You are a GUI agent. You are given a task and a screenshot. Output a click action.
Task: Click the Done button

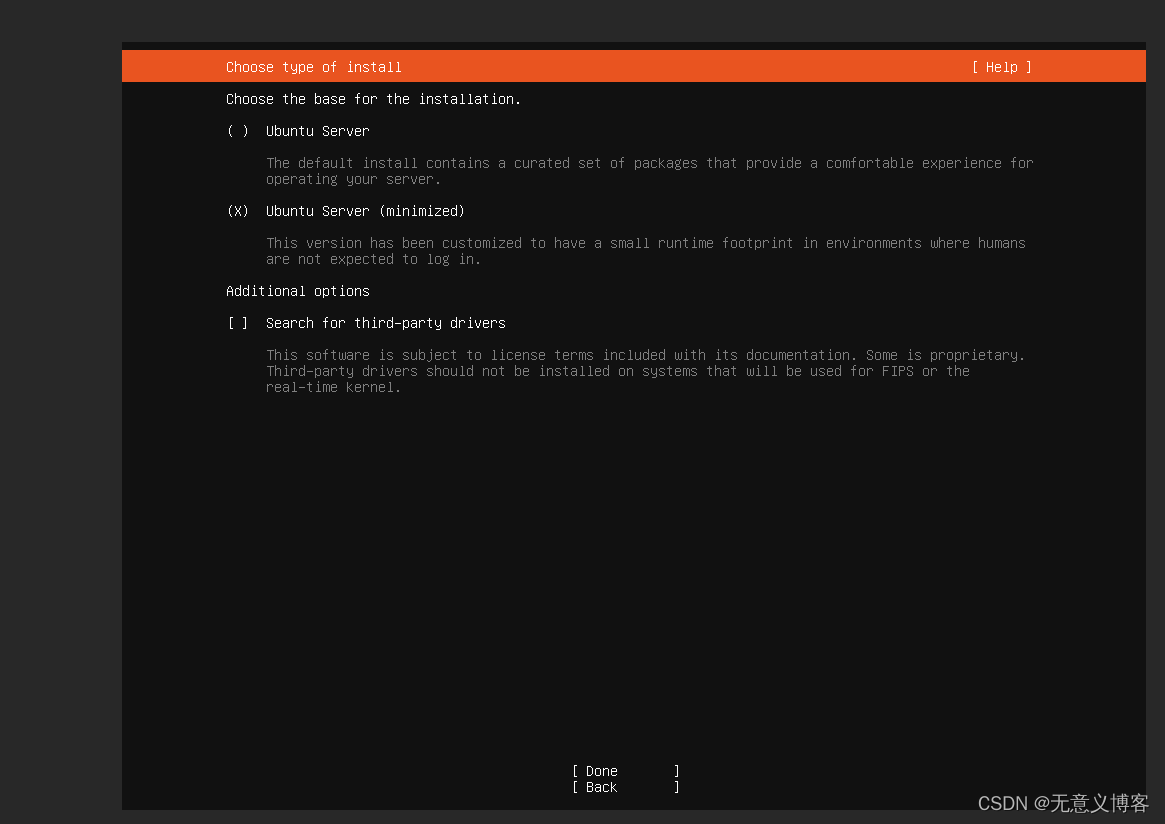tap(600, 770)
